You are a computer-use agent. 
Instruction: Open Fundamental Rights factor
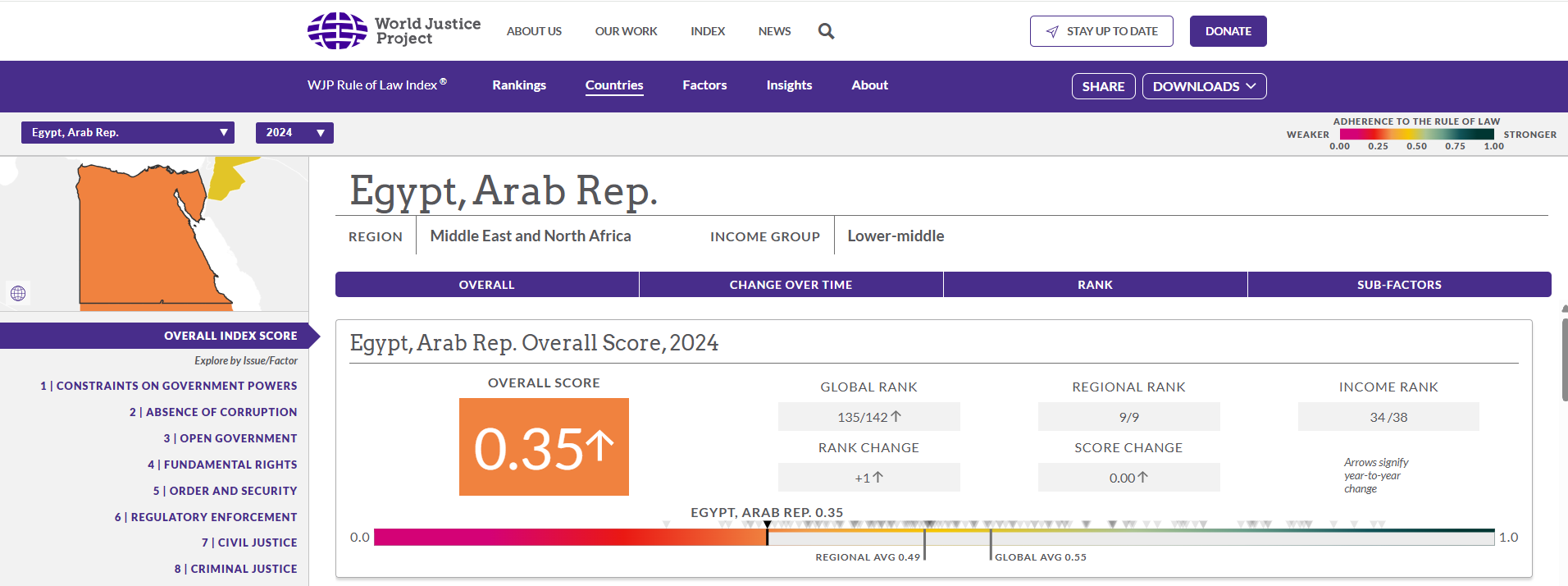pos(222,465)
